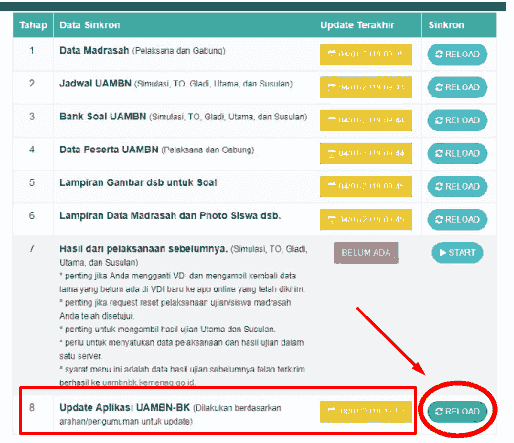This screenshot has width=514, height=443.
Task: Select Lampiran Data Madrasah dan Photo Siswa title
Action: click(170, 215)
